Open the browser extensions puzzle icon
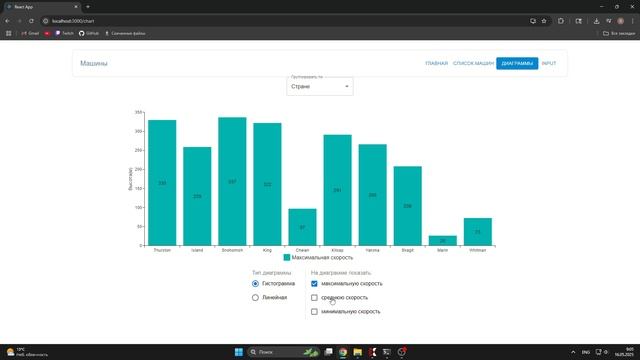The width and height of the screenshot is (640, 360). coord(561,21)
